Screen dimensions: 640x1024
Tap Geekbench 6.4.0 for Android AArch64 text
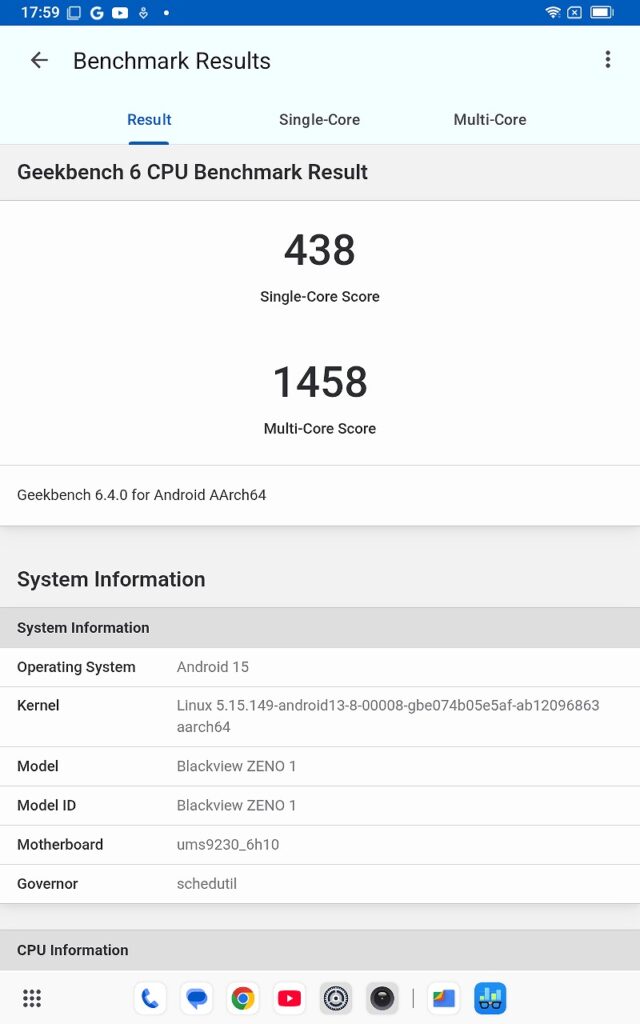pos(142,495)
